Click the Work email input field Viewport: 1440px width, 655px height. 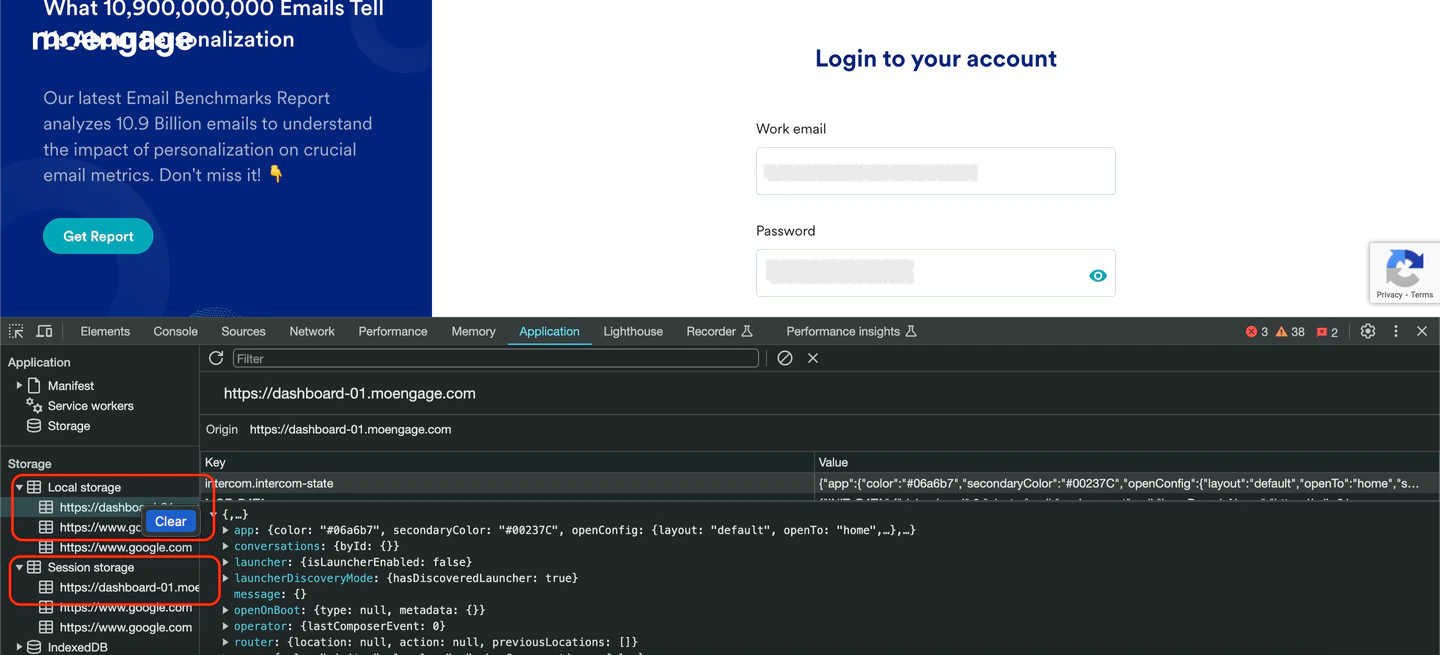click(935, 171)
